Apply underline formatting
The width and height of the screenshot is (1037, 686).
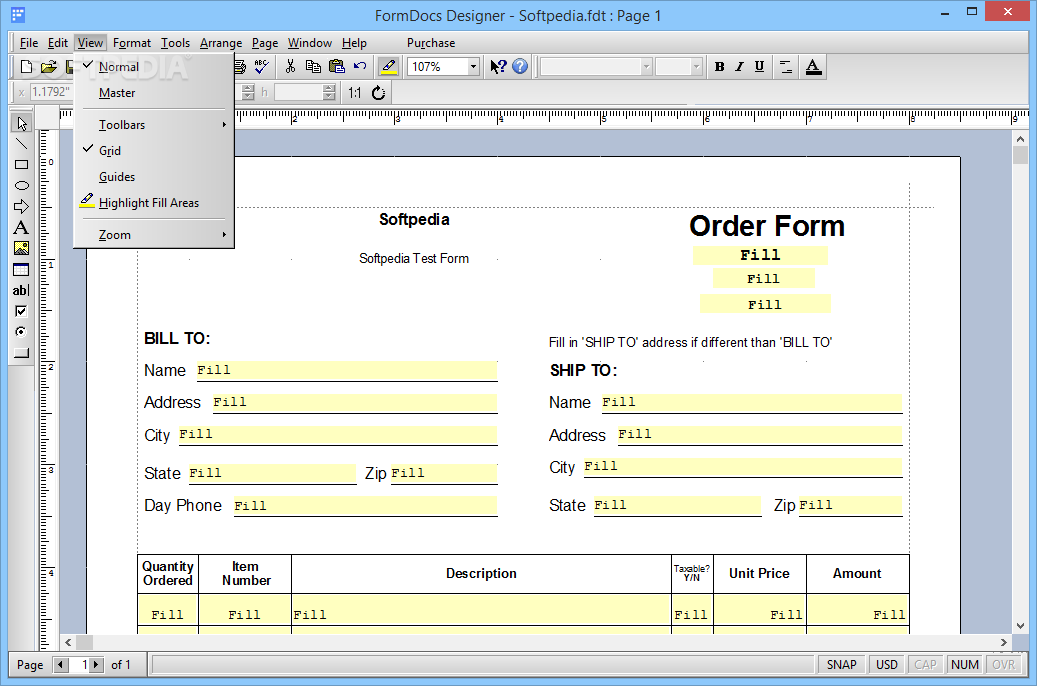pyautogui.click(x=759, y=66)
